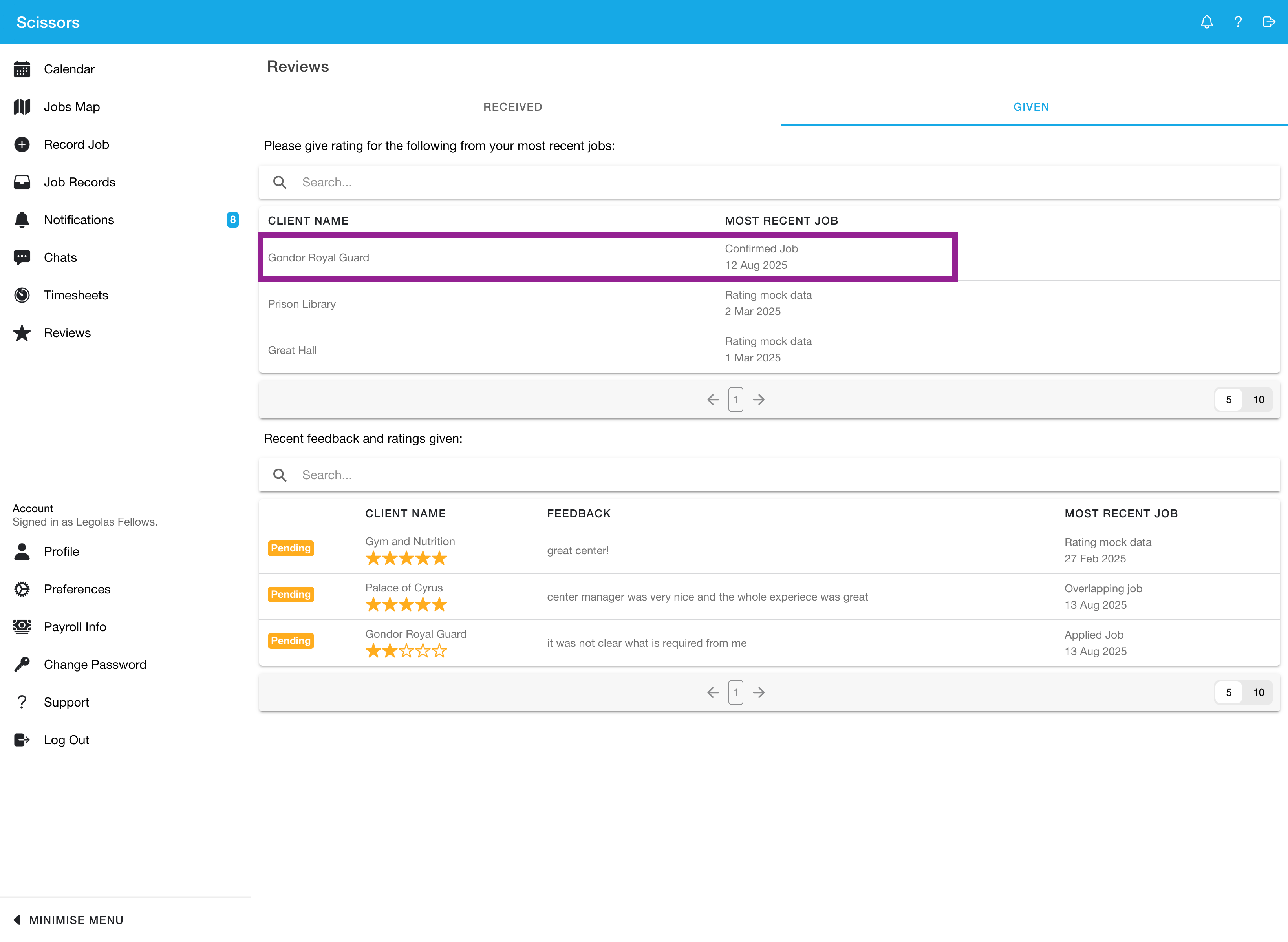Viewport: 1288px width, 942px height.
Task: Open the Payroll Info money icon
Action: pos(22,627)
